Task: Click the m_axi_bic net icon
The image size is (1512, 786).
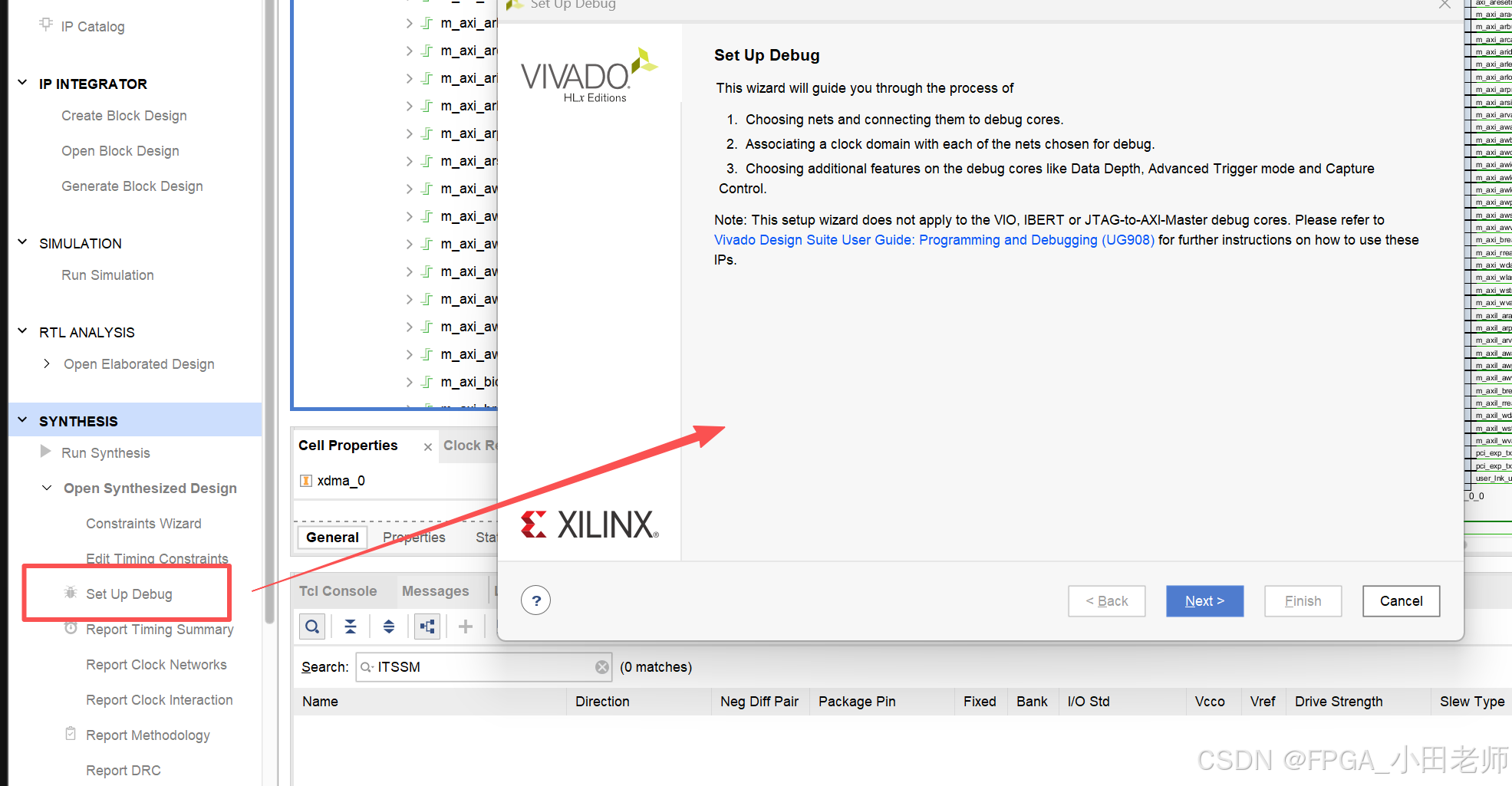Action: point(427,382)
